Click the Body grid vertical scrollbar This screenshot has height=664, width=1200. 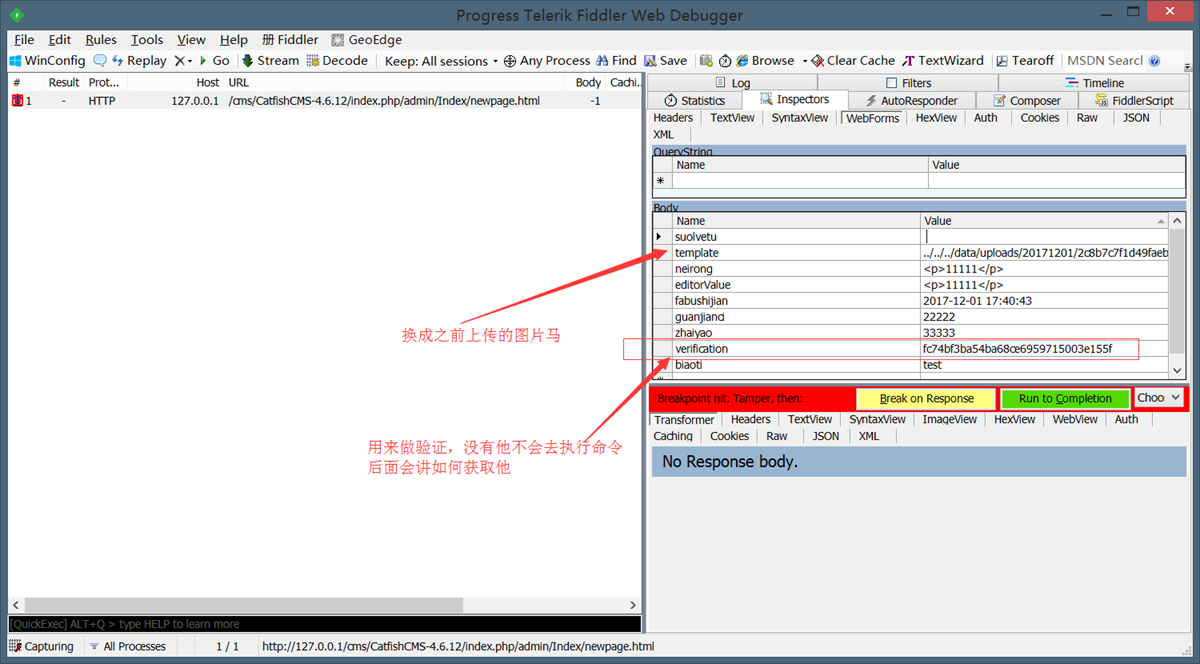(1177, 295)
